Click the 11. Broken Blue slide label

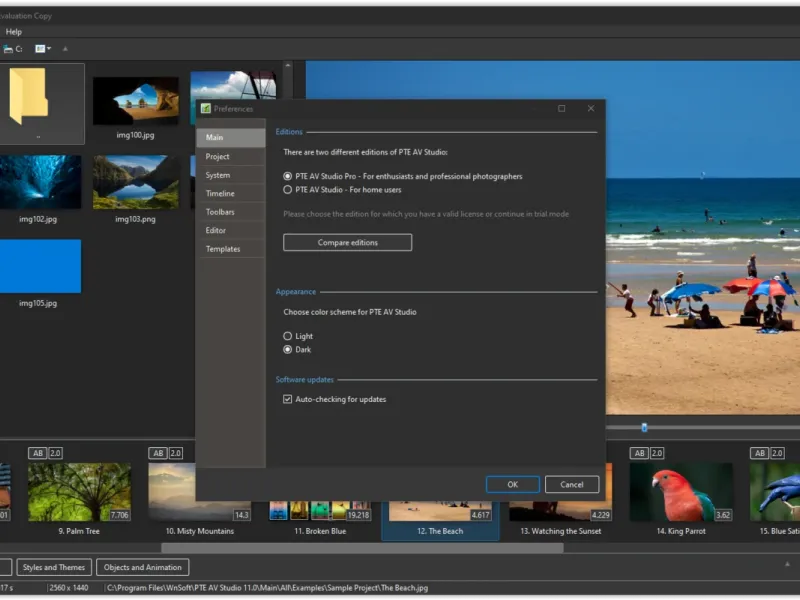[320, 531]
